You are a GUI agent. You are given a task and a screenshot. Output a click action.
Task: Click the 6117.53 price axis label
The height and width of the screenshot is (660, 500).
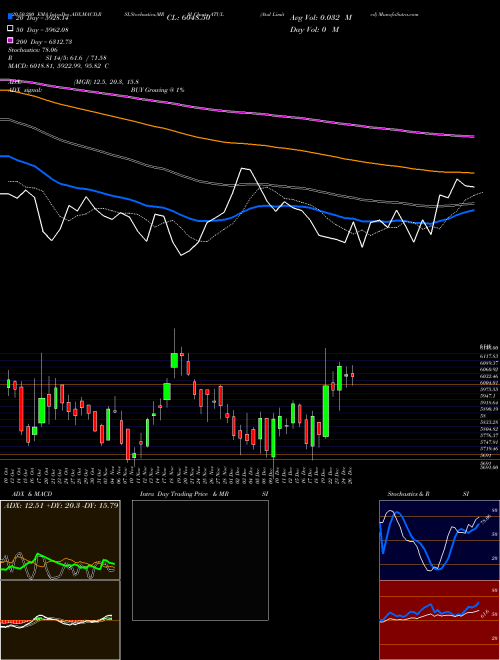pyautogui.click(x=489, y=356)
